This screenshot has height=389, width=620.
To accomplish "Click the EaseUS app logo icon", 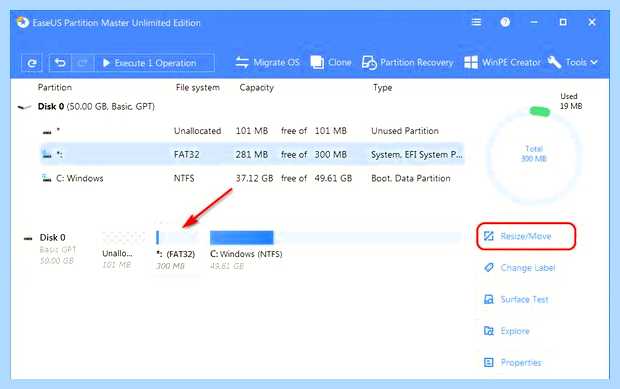I will 23,23.
